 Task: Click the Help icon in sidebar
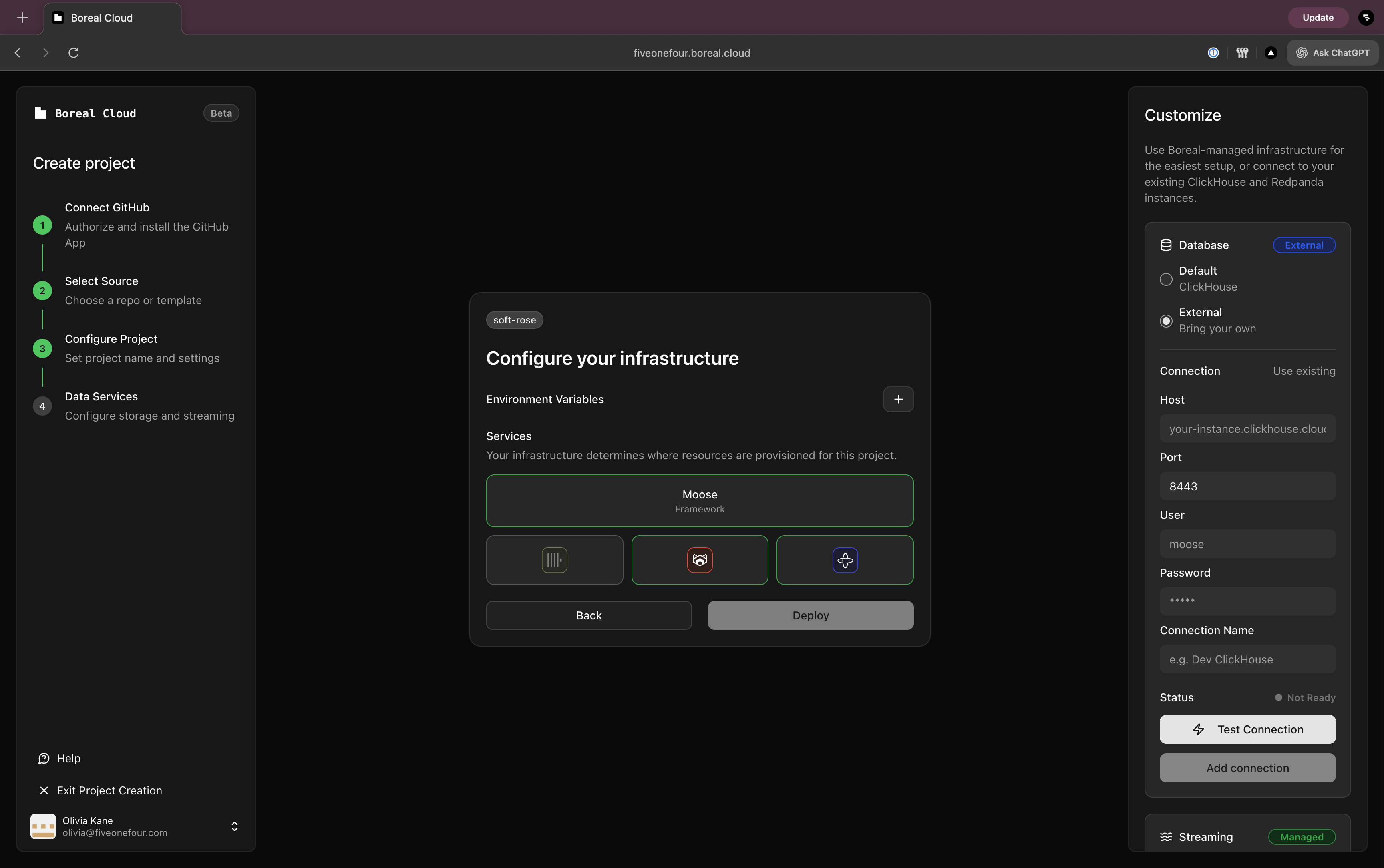coord(44,758)
